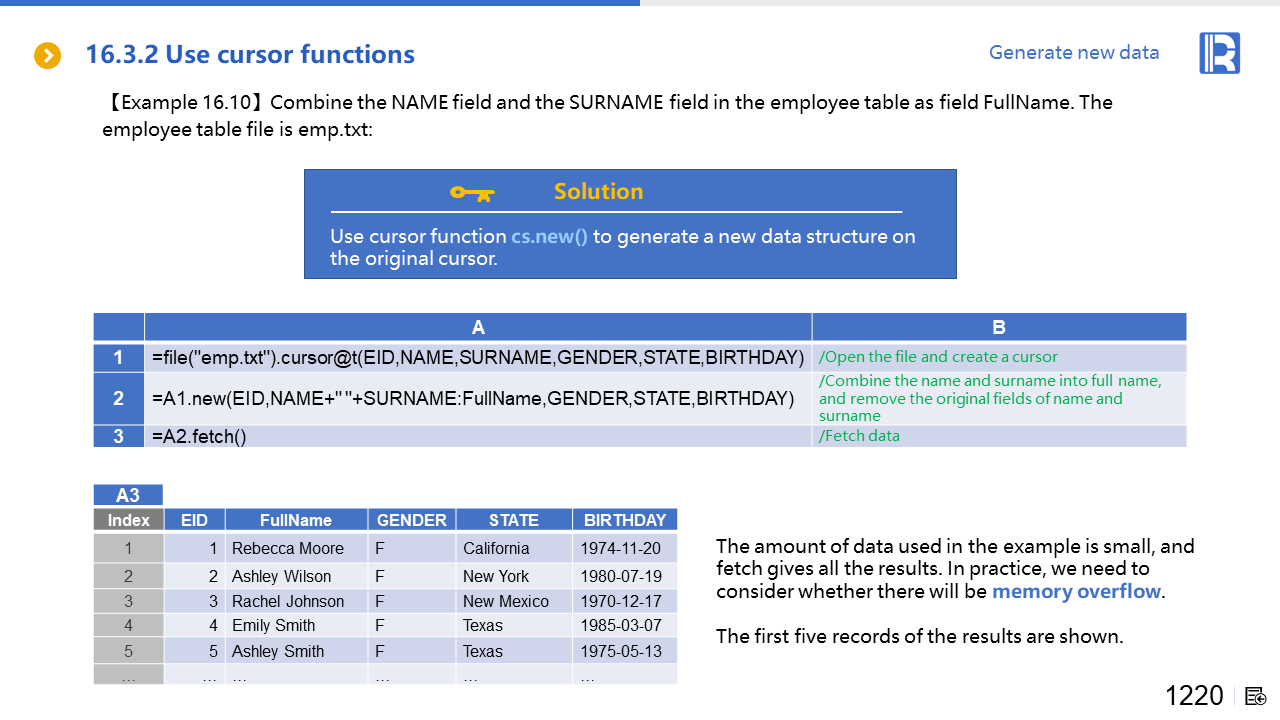Select the 'New Mexico' state cell
The image size is (1280, 720).
(x=506, y=601)
